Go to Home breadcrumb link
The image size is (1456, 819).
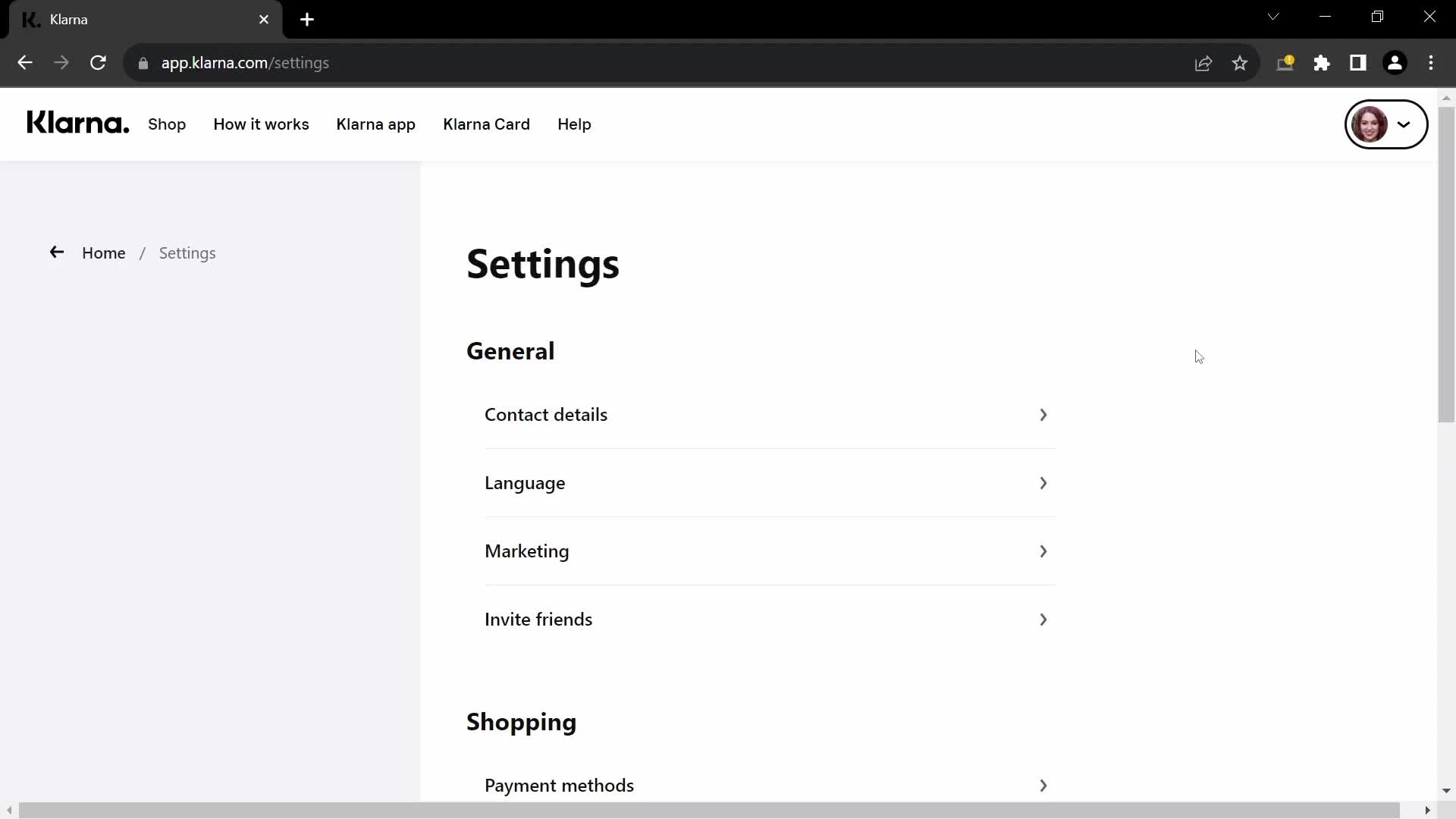(104, 253)
